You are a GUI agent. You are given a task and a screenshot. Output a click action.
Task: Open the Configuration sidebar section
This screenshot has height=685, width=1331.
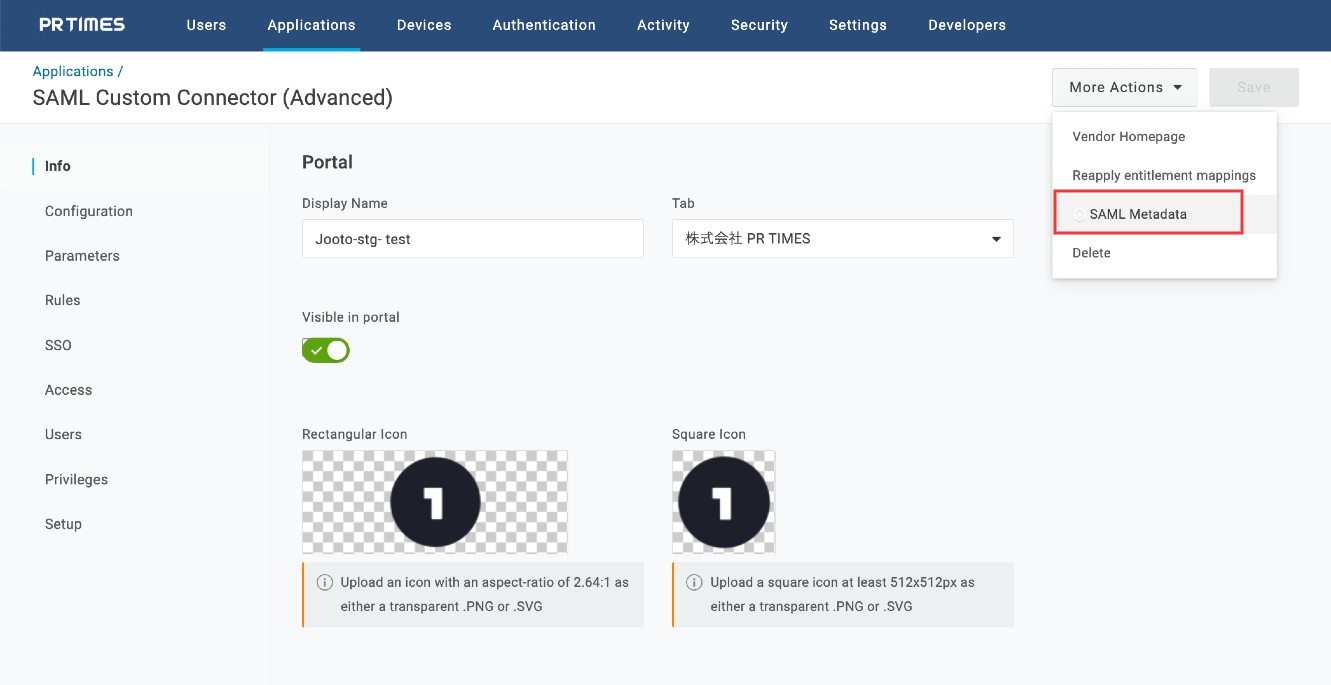click(89, 211)
